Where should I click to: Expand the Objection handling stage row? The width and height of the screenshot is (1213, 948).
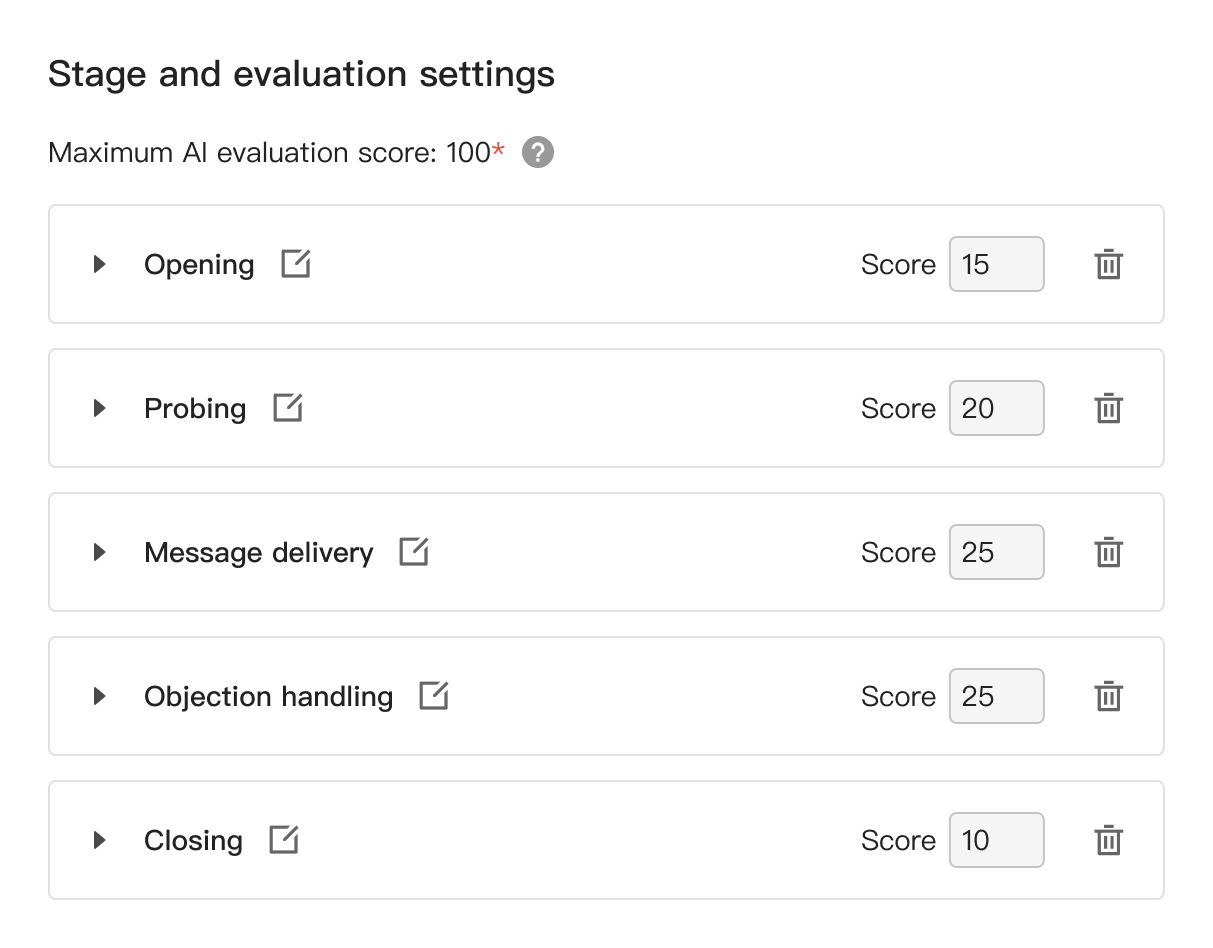(99, 696)
